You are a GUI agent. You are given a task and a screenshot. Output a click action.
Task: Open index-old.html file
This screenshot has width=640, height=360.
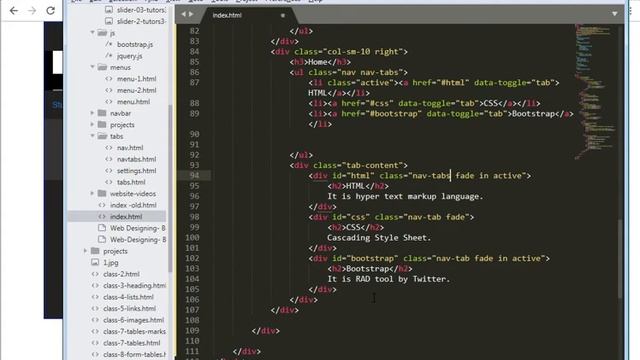coord(133,205)
